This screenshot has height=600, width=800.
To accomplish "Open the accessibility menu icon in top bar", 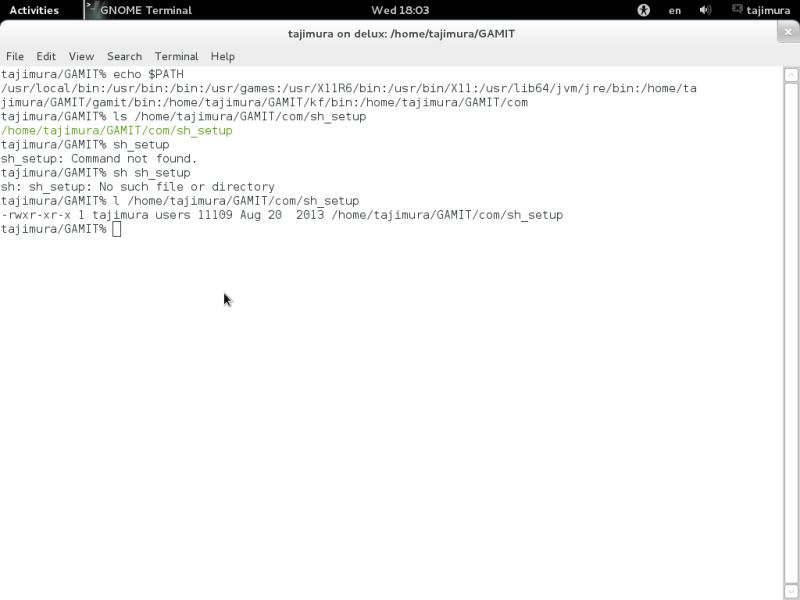I will [x=644, y=10].
